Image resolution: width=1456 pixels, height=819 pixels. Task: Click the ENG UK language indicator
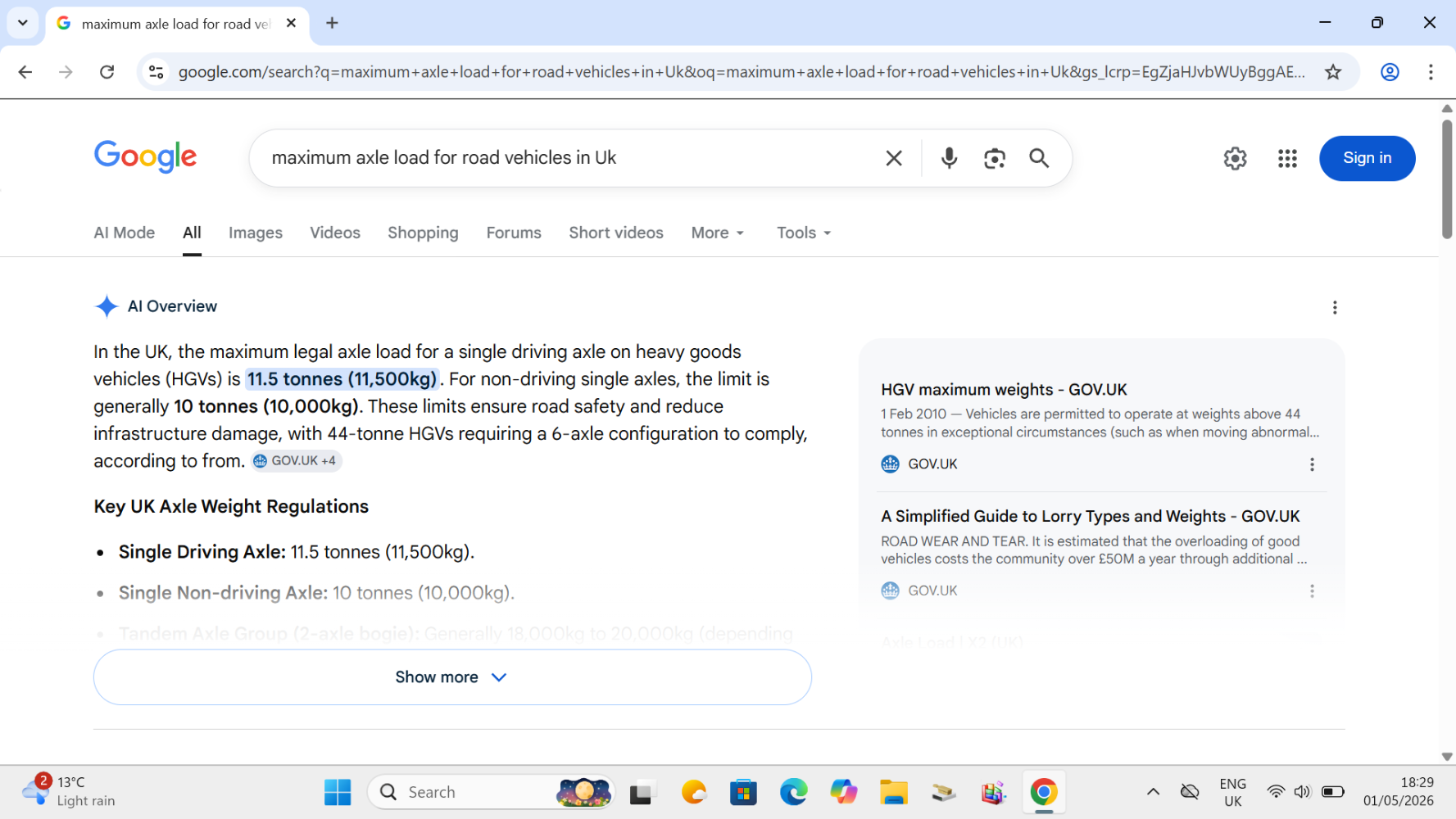(x=1232, y=792)
